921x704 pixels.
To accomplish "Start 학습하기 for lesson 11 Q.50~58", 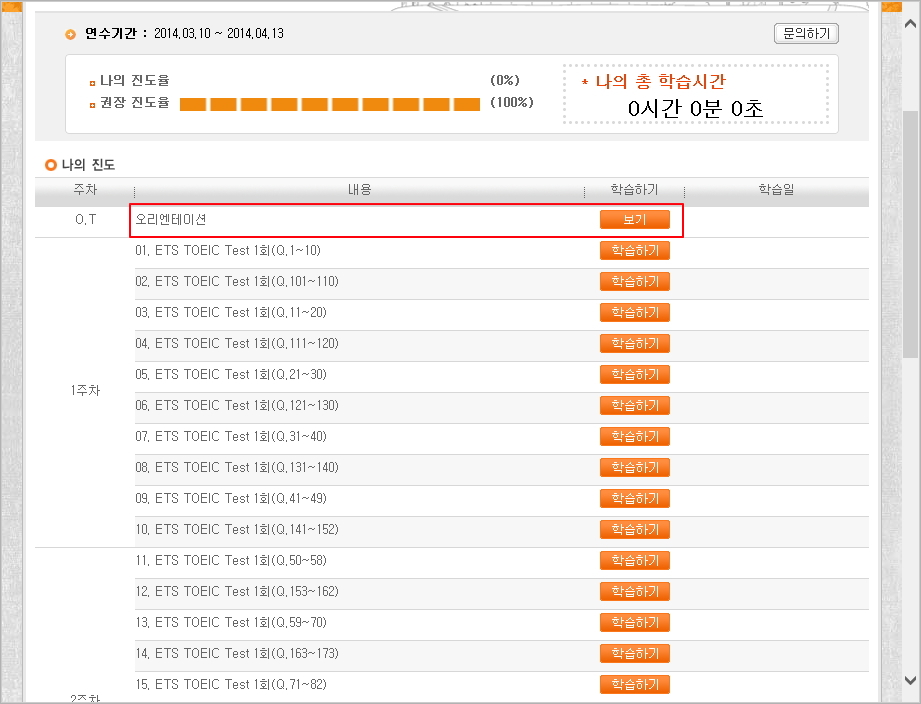I will 634,561.
